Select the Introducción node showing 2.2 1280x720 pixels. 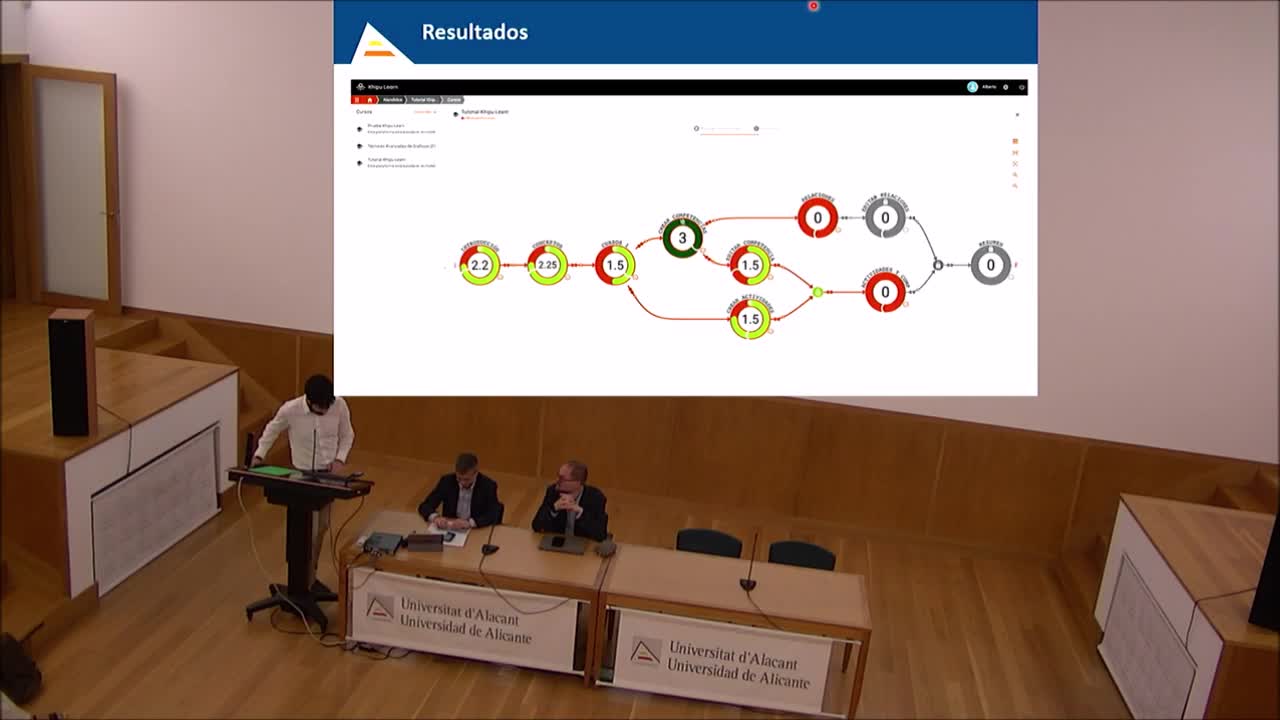(480, 265)
